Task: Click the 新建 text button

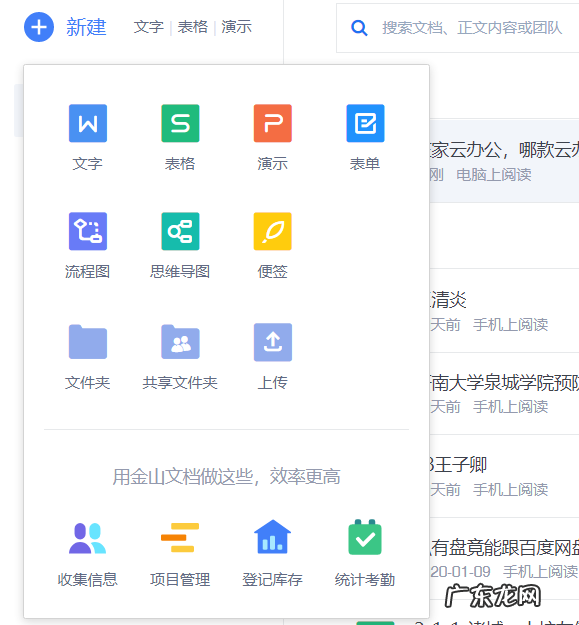Action: pos(86,27)
